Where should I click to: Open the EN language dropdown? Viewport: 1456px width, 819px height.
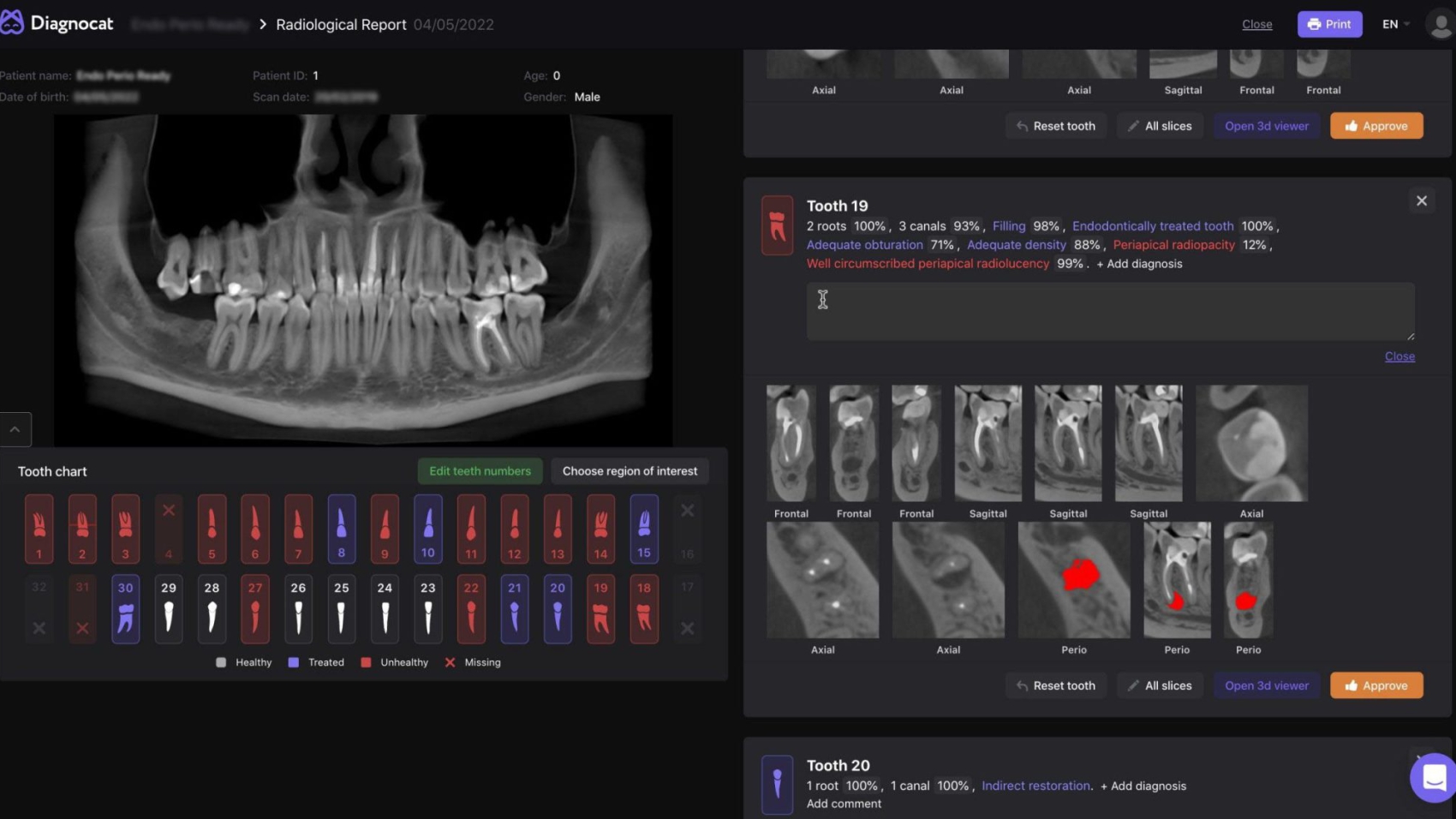[x=1395, y=24]
